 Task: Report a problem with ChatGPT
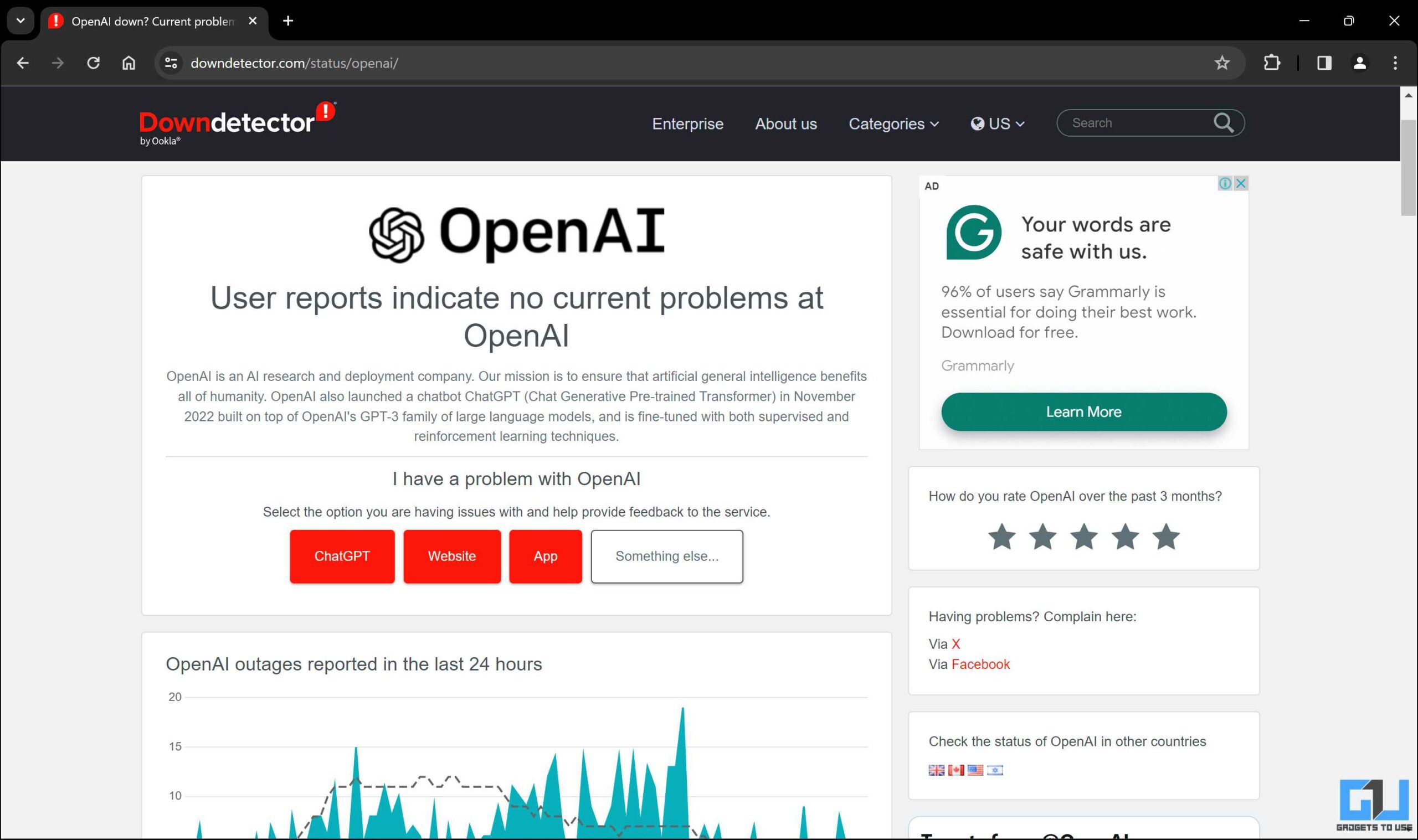(x=342, y=556)
